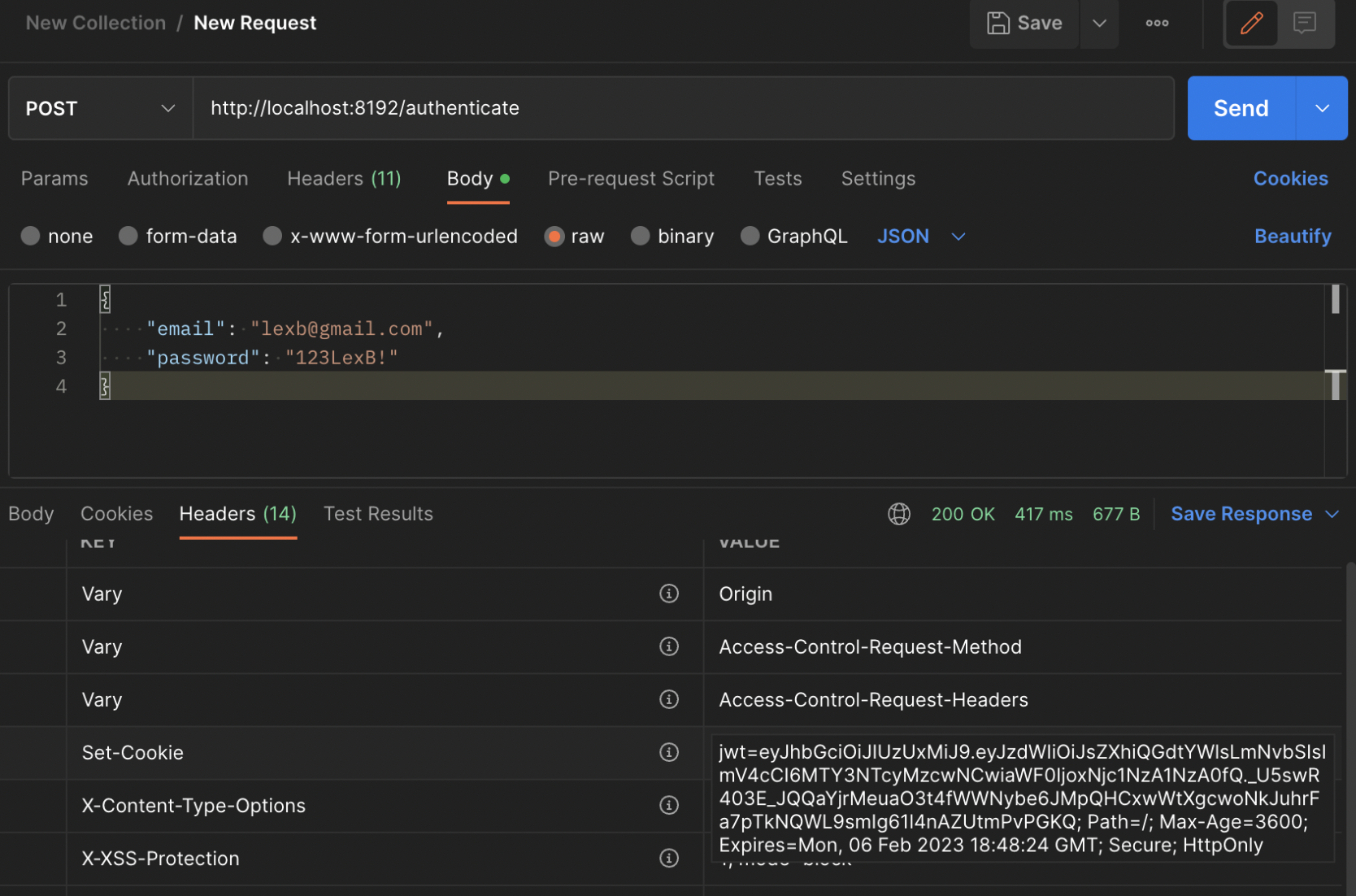The height and width of the screenshot is (896, 1356).
Task: Click the X-Content-Type-Options key
Action: pos(193,805)
